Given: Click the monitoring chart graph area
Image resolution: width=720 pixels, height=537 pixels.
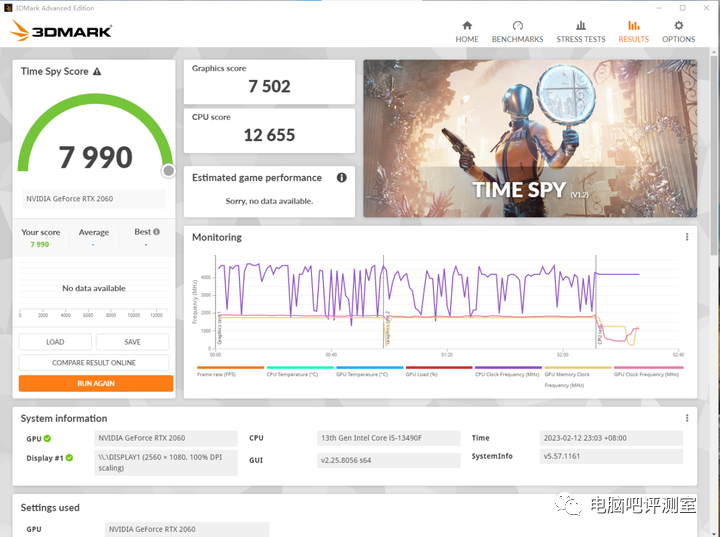Looking at the screenshot, I should click(447, 304).
